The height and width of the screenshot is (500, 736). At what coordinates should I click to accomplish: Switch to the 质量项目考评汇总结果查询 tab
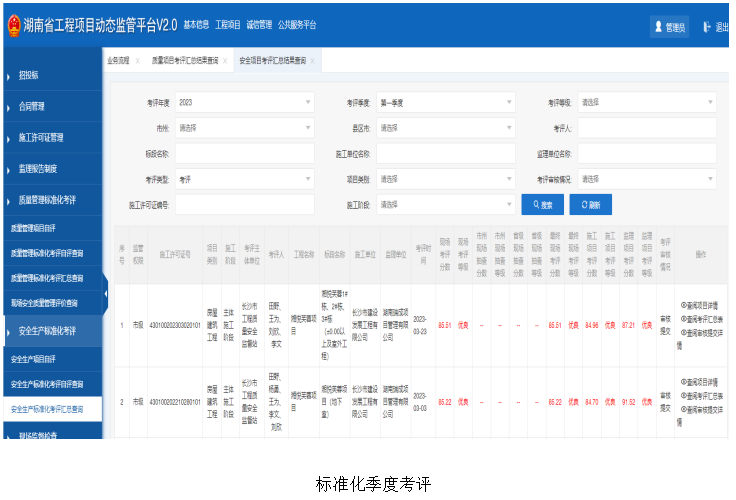click(x=185, y=61)
